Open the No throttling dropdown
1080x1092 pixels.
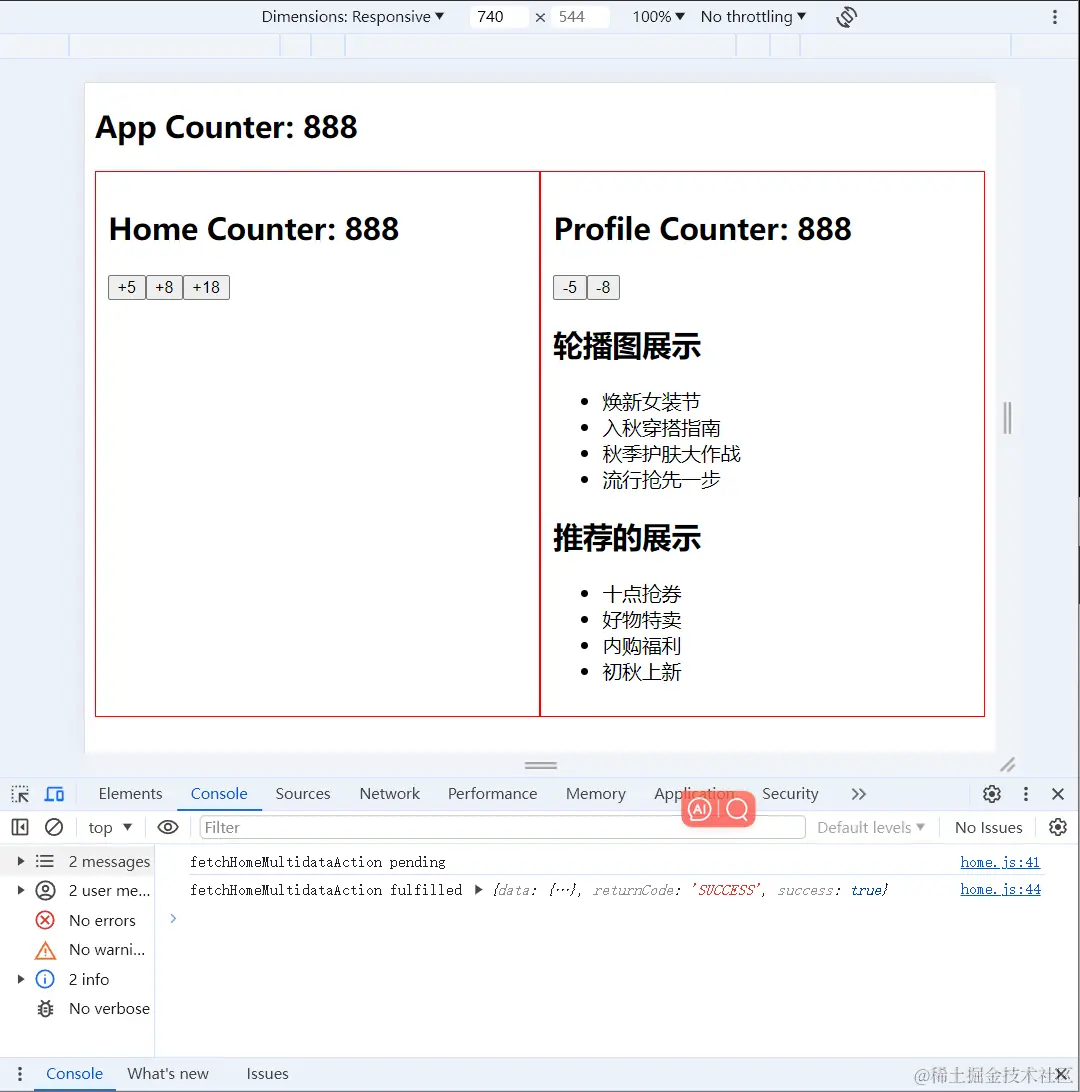(x=753, y=17)
